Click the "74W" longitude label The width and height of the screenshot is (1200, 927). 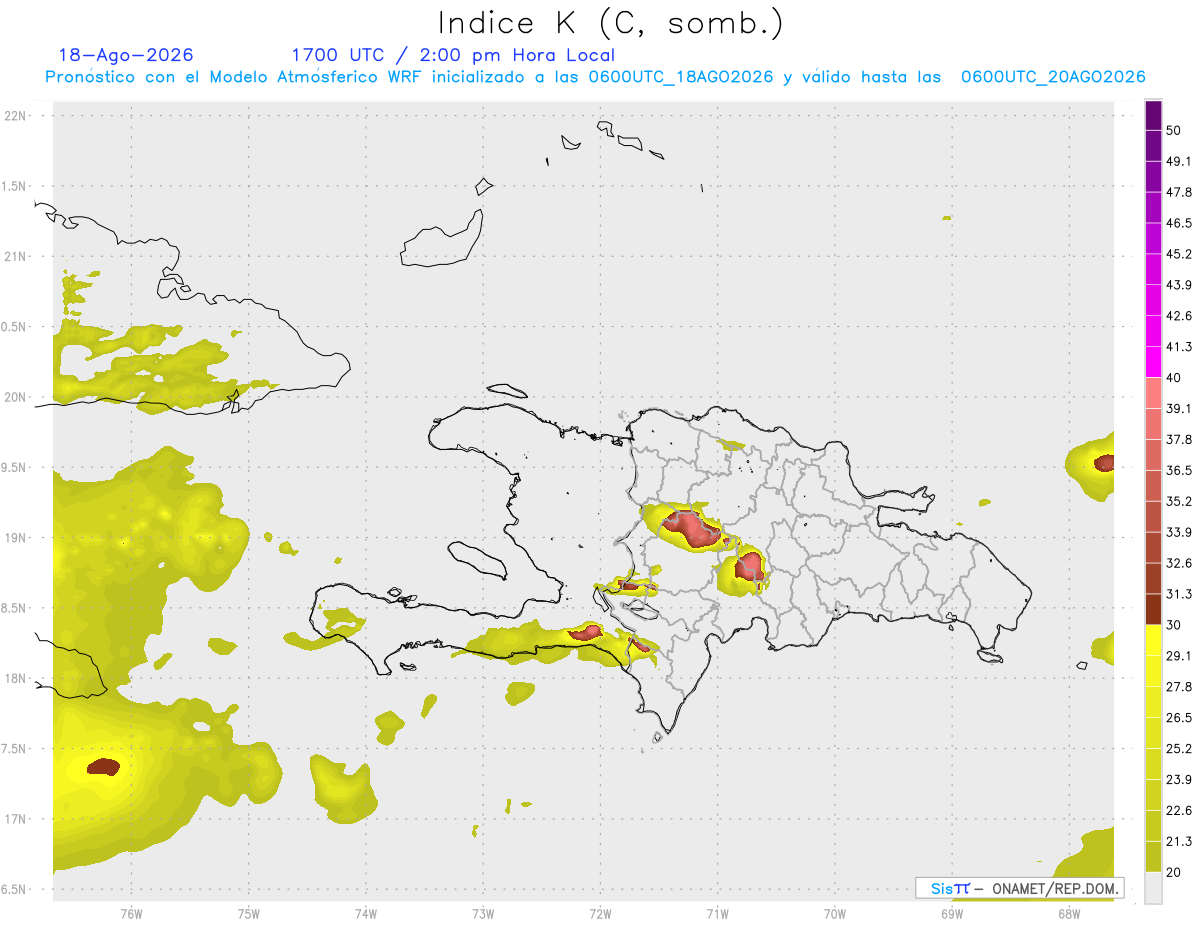pyautogui.click(x=366, y=913)
